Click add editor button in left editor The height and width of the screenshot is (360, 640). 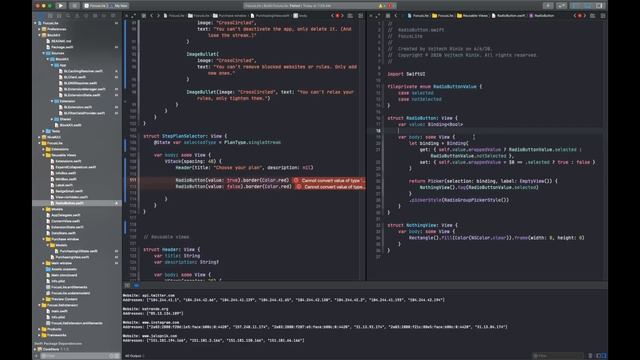coord(361,16)
